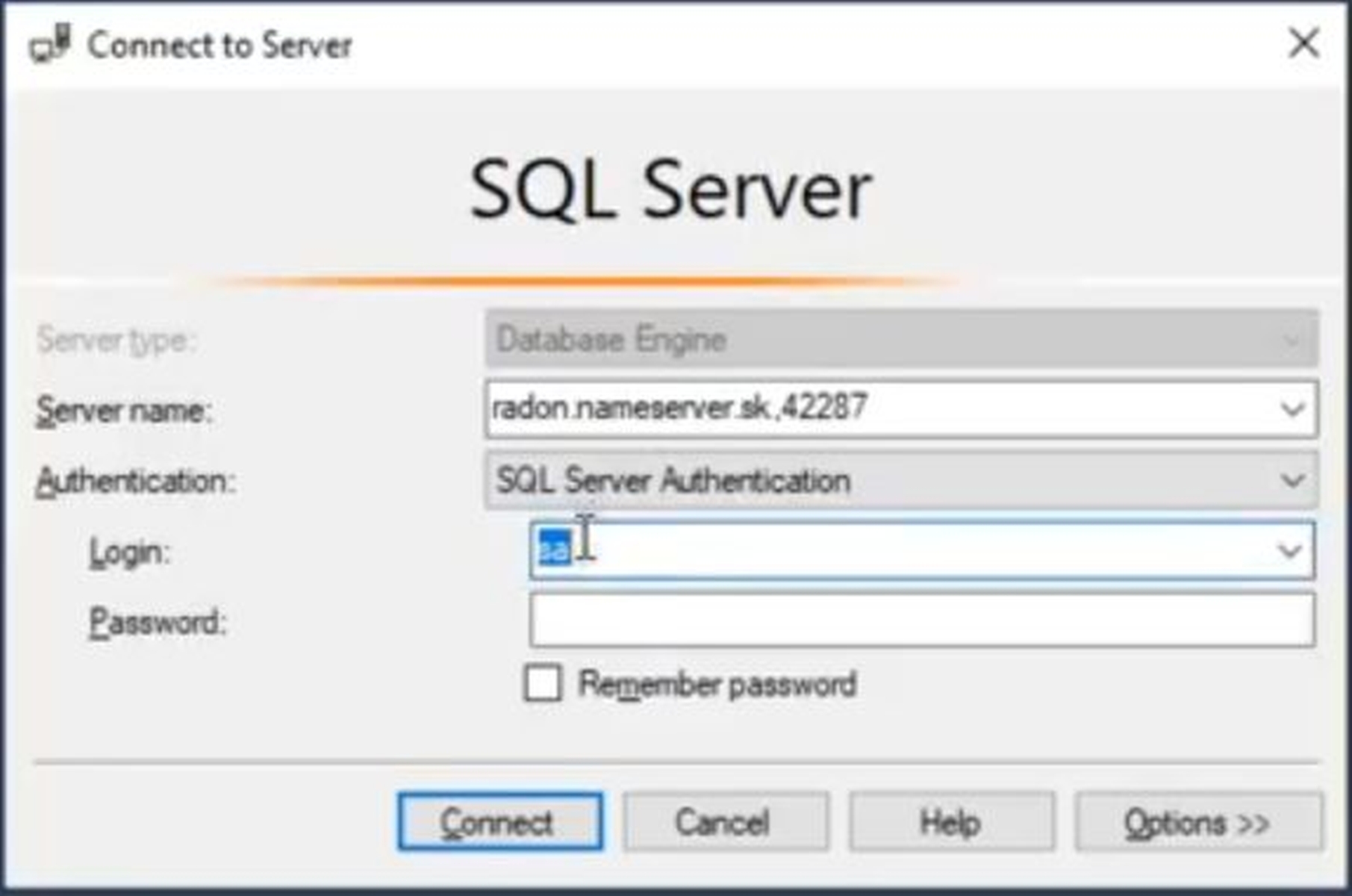Show more settings with Options >>
This screenshot has height=896, width=1352.
pyautogui.click(x=1197, y=822)
